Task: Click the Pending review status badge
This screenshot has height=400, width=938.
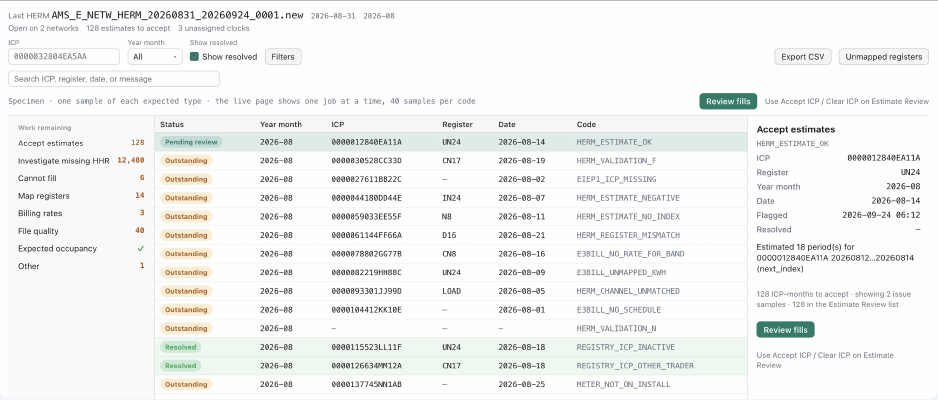Action: click(191, 142)
